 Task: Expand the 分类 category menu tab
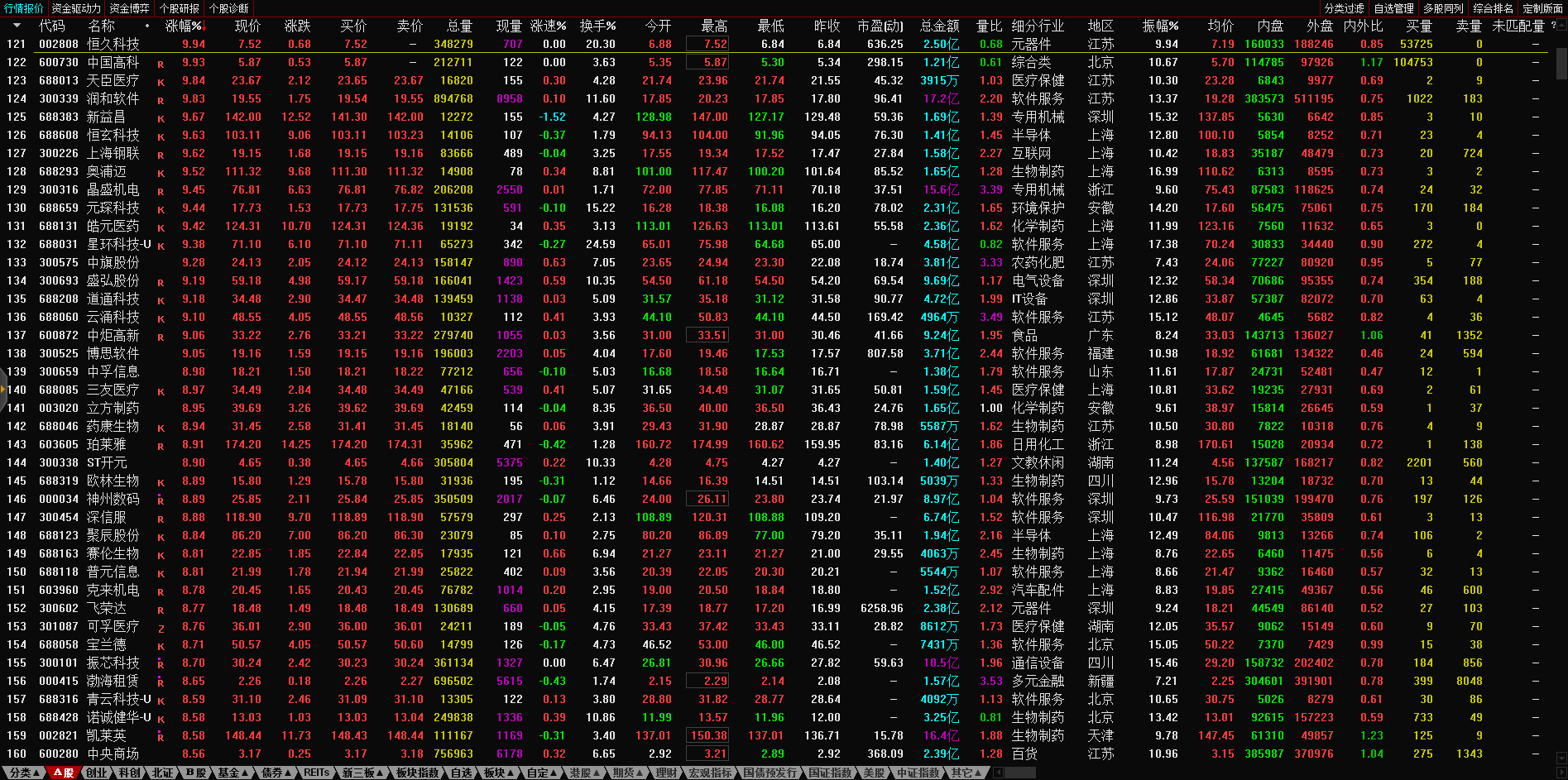tap(25, 773)
